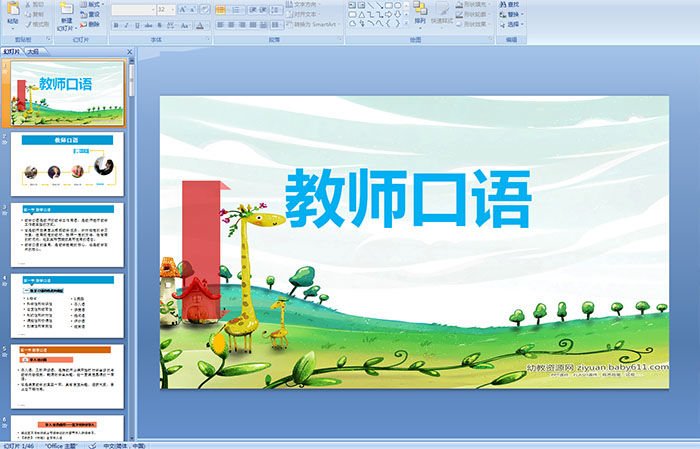700x449 pixels.
Task: Select the text box shape
Action: point(352,5)
